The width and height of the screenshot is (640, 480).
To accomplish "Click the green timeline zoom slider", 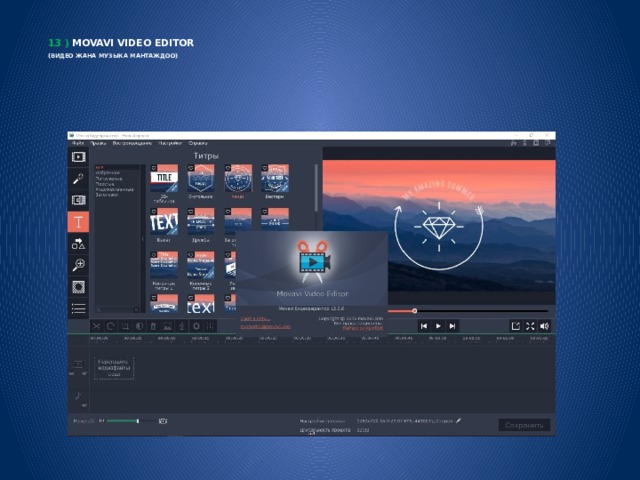I will click(x=131, y=421).
